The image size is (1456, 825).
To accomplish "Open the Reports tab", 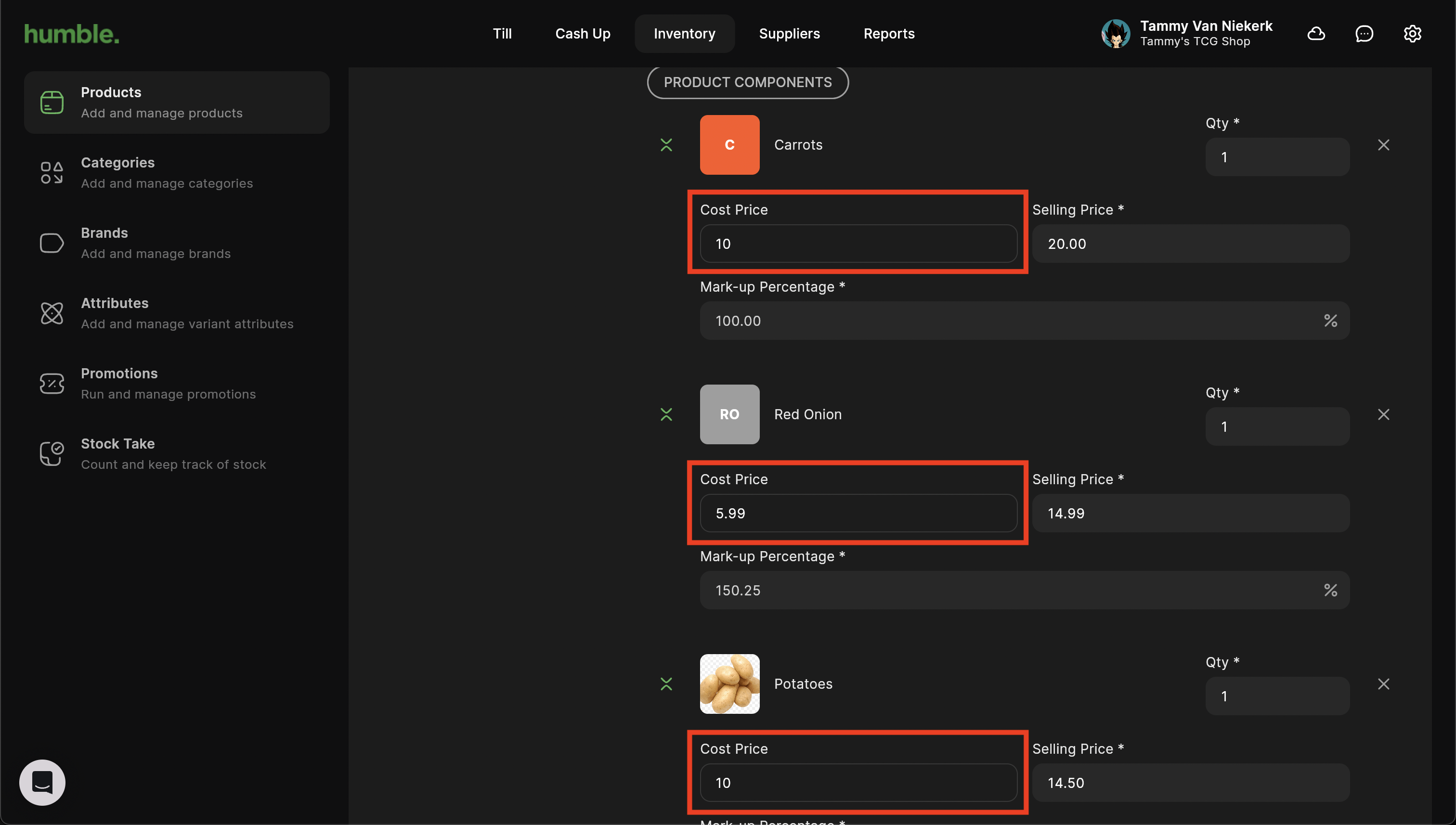I will coord(889,34).
